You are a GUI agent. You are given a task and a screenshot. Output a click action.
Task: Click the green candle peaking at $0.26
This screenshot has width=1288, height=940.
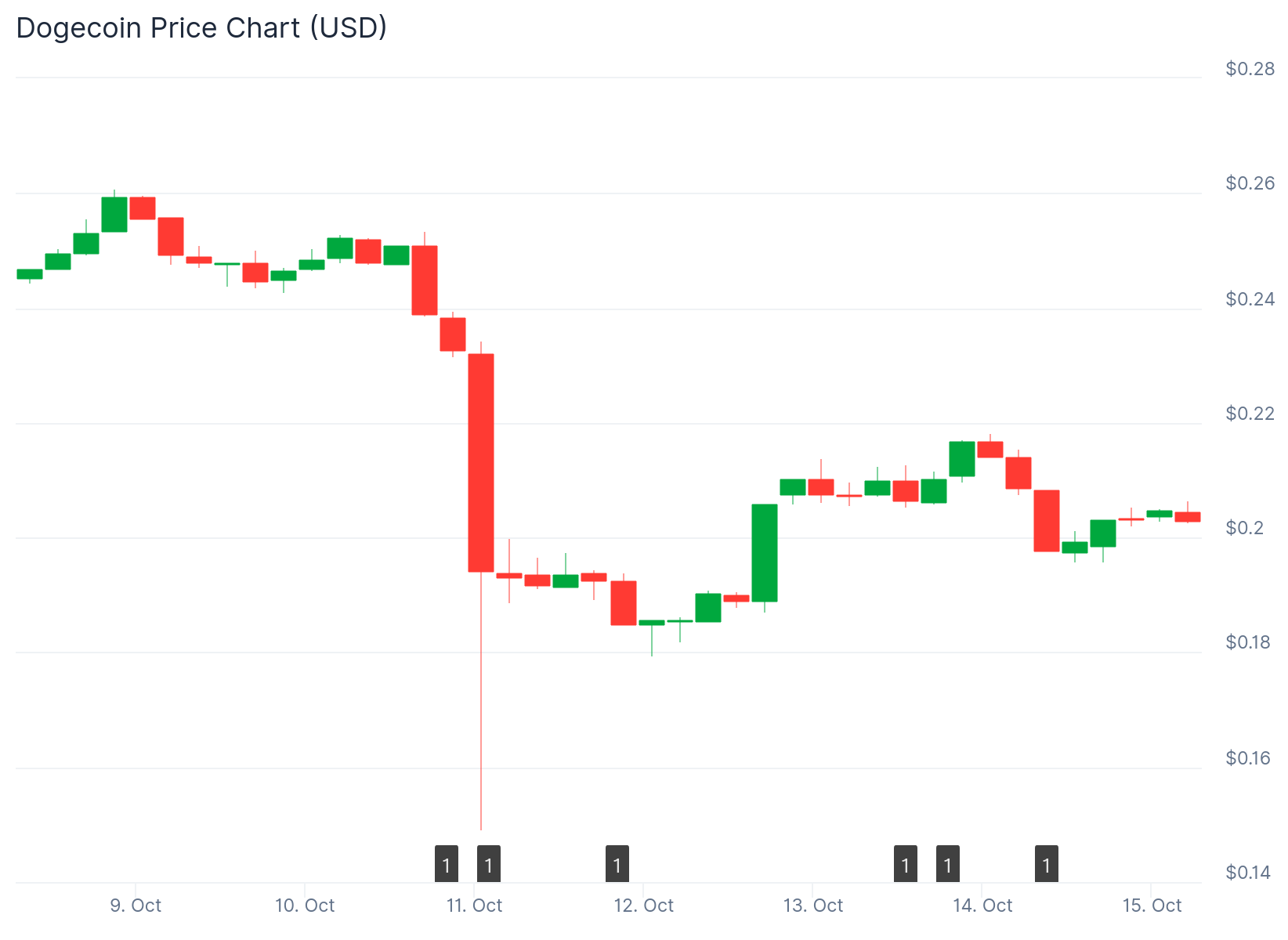pyautogui.click(x=114, y=214)
